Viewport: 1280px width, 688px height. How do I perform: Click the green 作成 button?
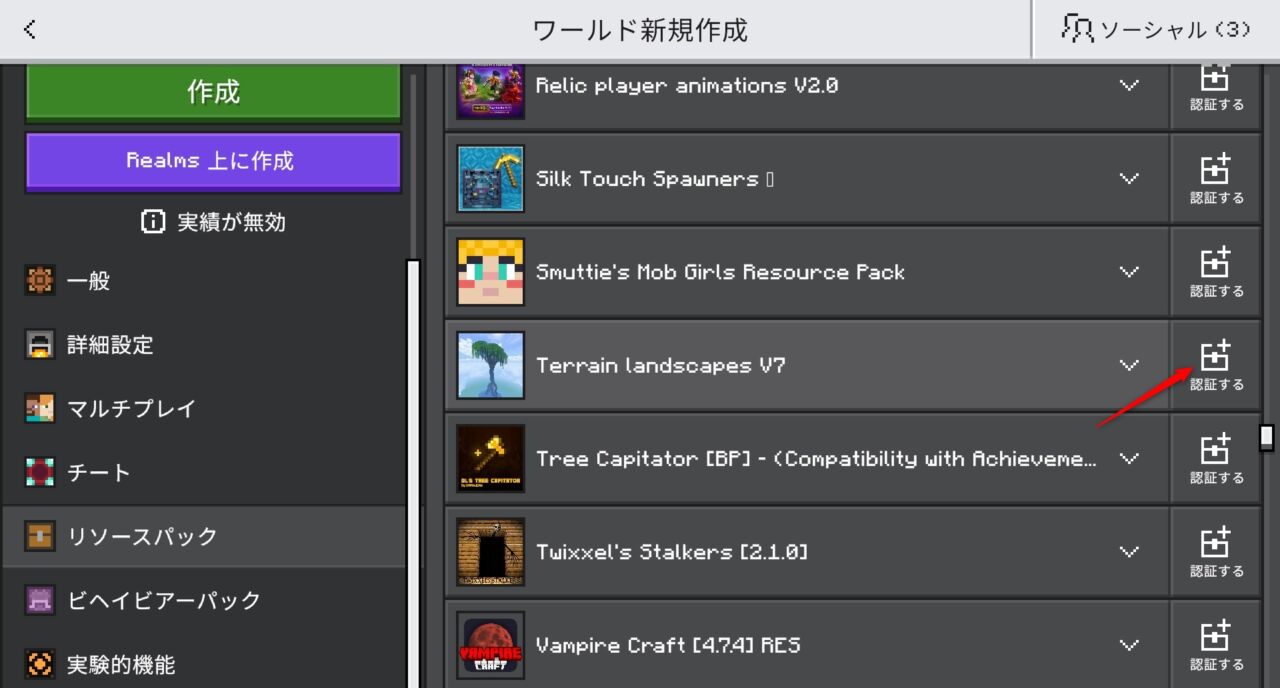pos(213,92)
